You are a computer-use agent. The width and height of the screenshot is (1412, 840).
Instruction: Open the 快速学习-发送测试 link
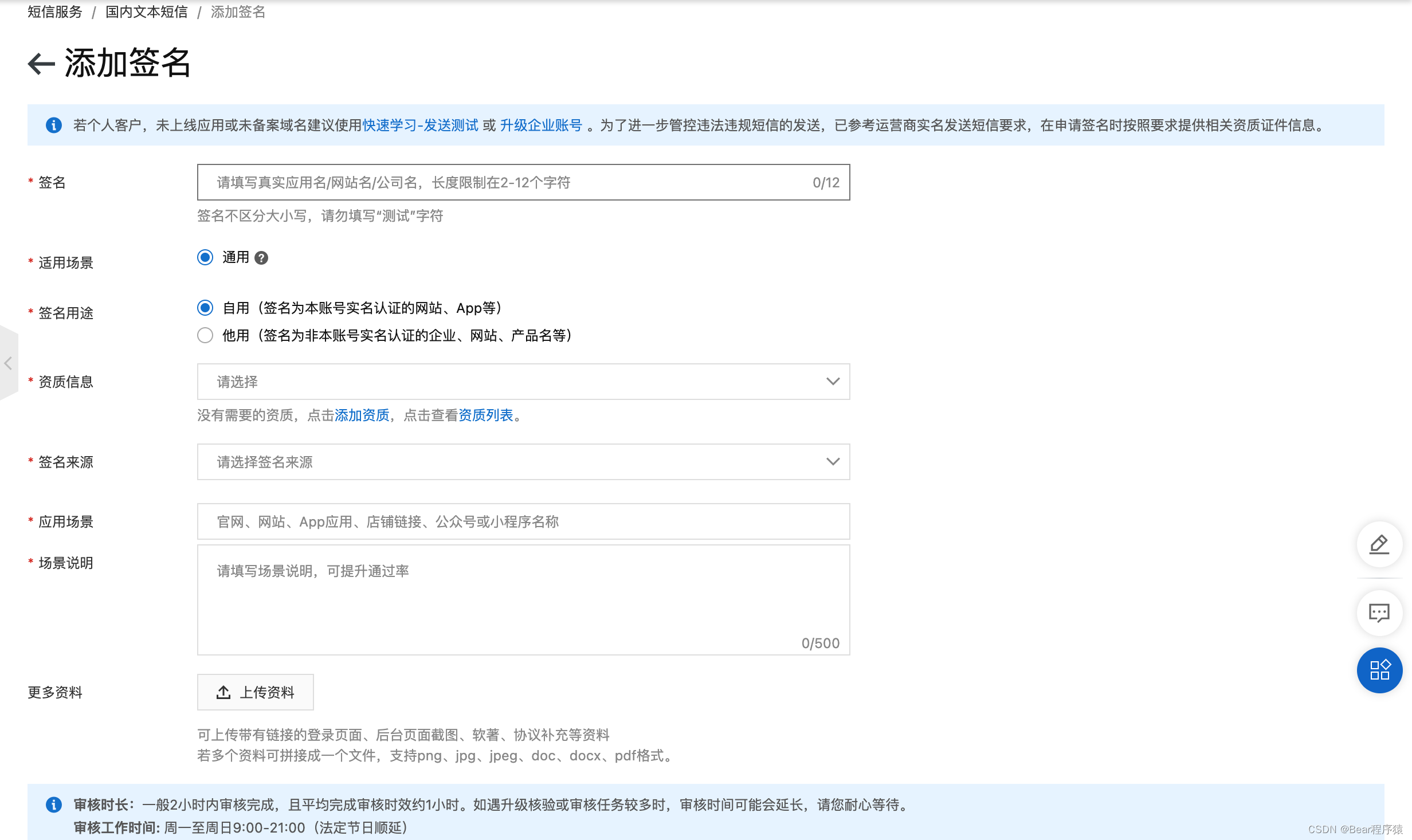(420, 125)
